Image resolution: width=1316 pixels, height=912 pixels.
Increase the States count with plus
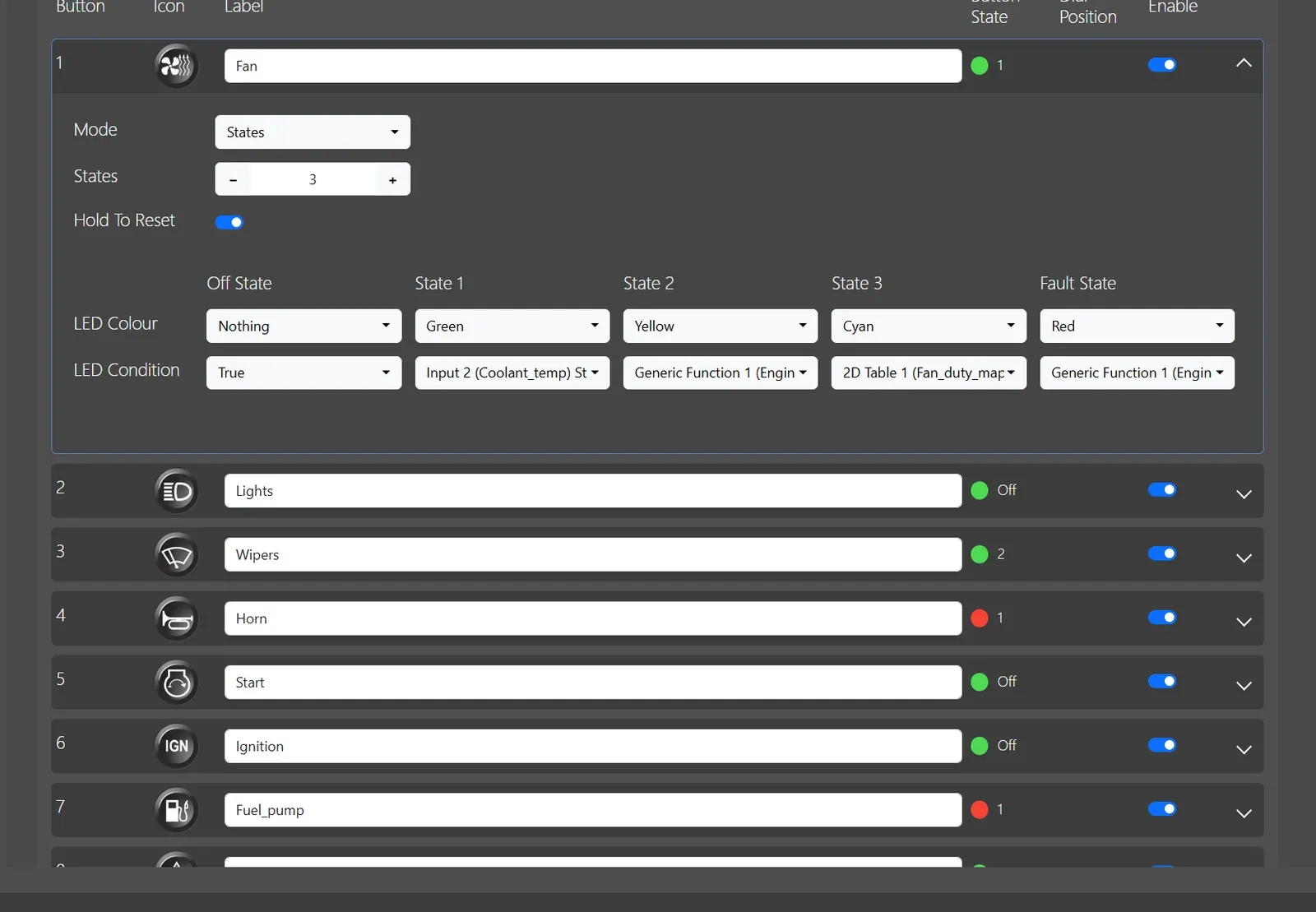click(392, 180)
